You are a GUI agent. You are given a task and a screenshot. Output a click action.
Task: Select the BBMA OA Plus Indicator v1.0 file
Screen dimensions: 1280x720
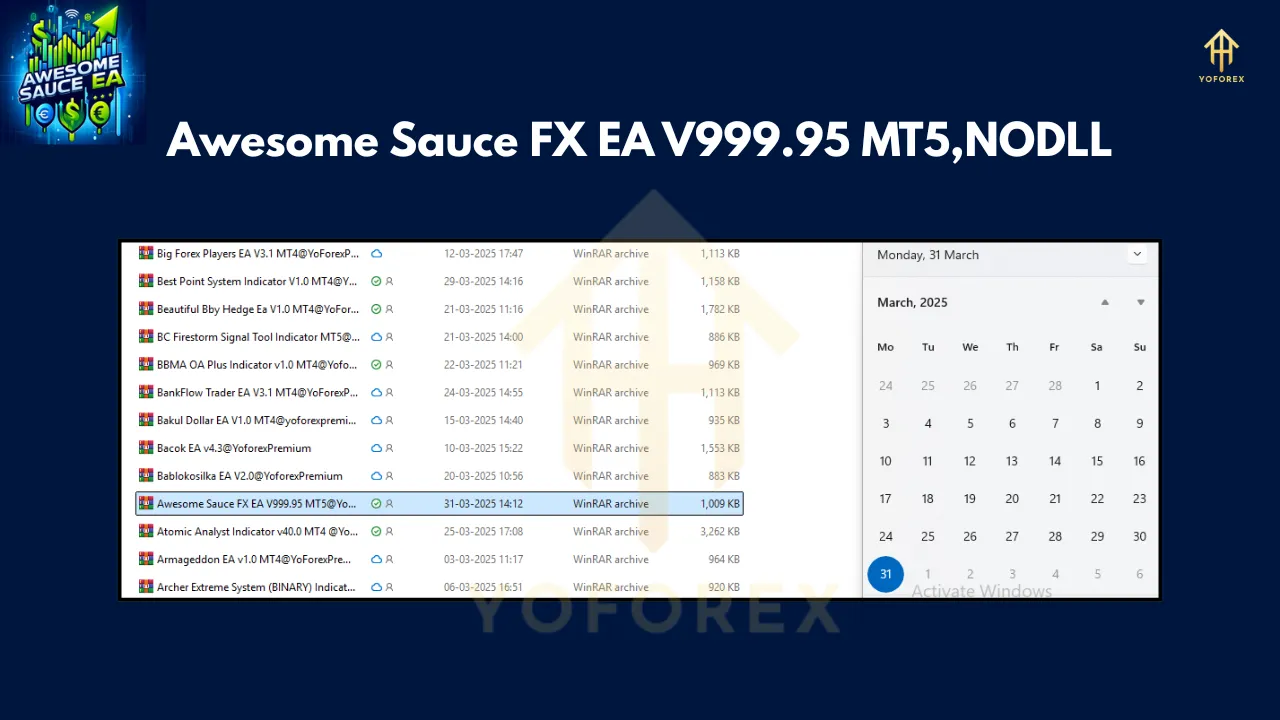coord(258,365)
